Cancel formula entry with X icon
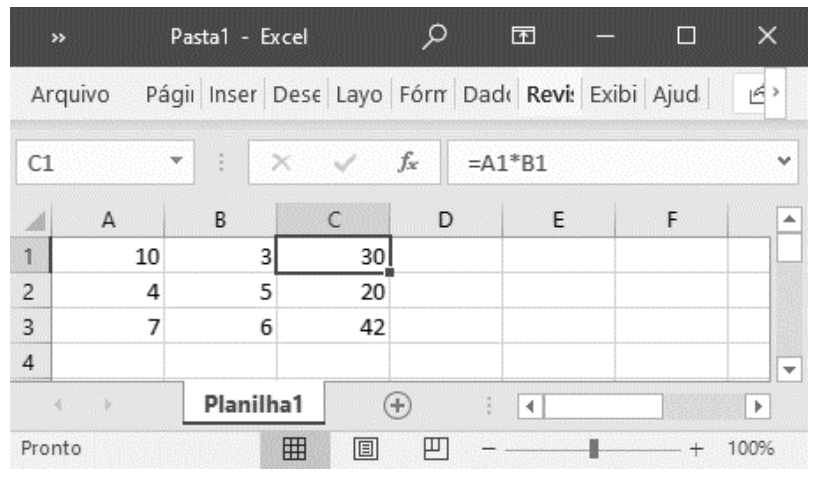The width and height of the screenshot is (818, 479). pos(281,162)
